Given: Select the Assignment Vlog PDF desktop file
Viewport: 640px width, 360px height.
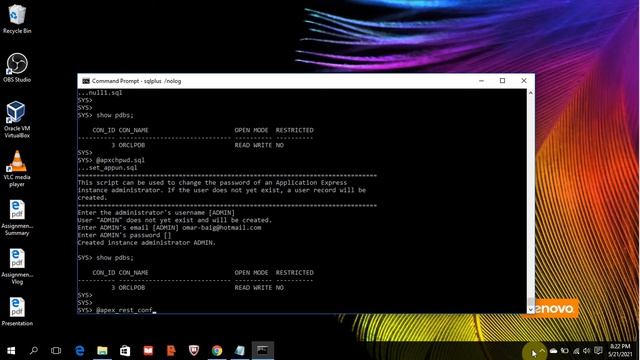Looking at the screenshot, I should 17,267.
